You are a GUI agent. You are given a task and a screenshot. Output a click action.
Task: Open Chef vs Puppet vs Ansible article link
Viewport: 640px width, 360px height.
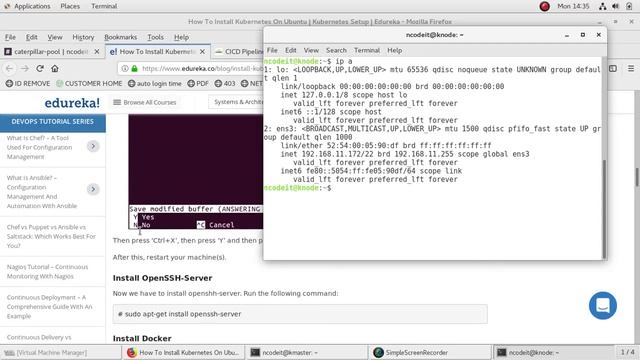pyautogui.click(x=51, y=236)
